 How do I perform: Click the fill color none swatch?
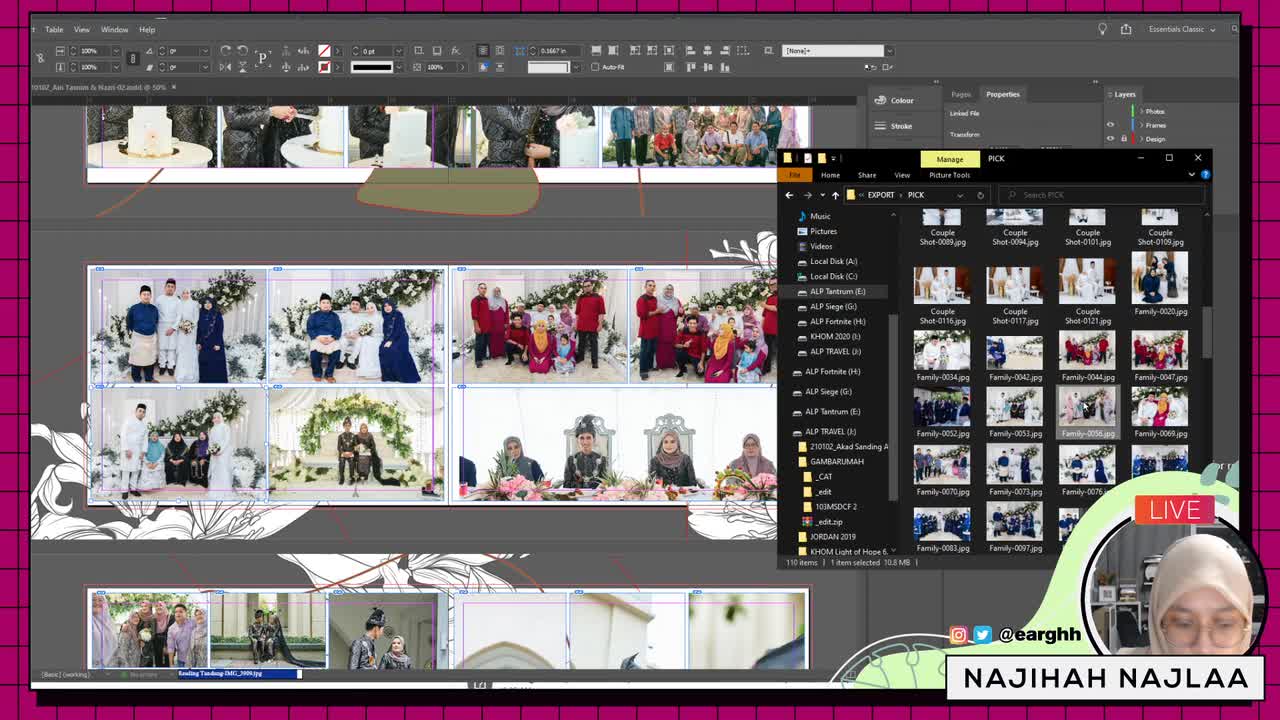point(324,51)
